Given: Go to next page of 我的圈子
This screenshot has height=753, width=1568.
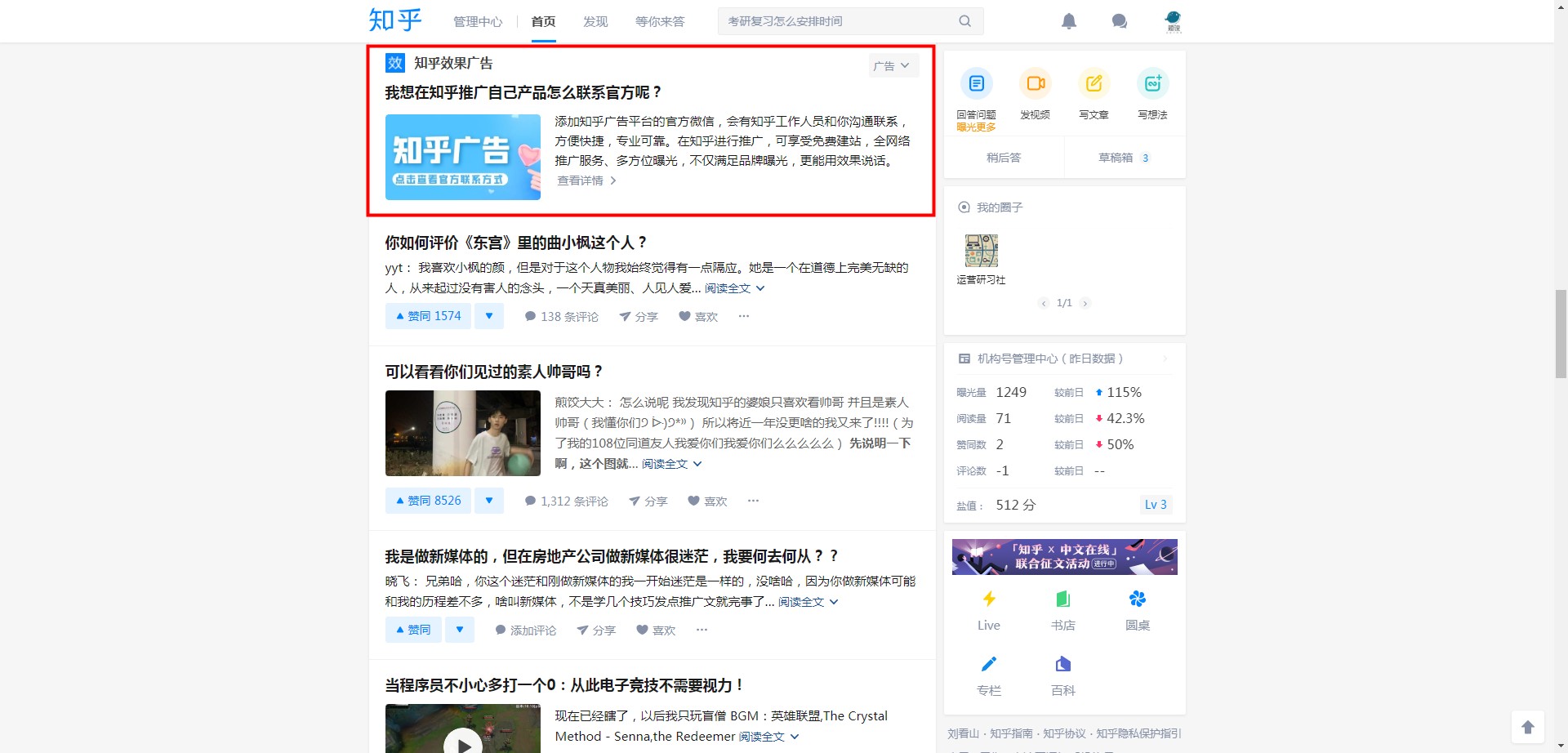Looking at the screenshot, I should (1085, 303).
